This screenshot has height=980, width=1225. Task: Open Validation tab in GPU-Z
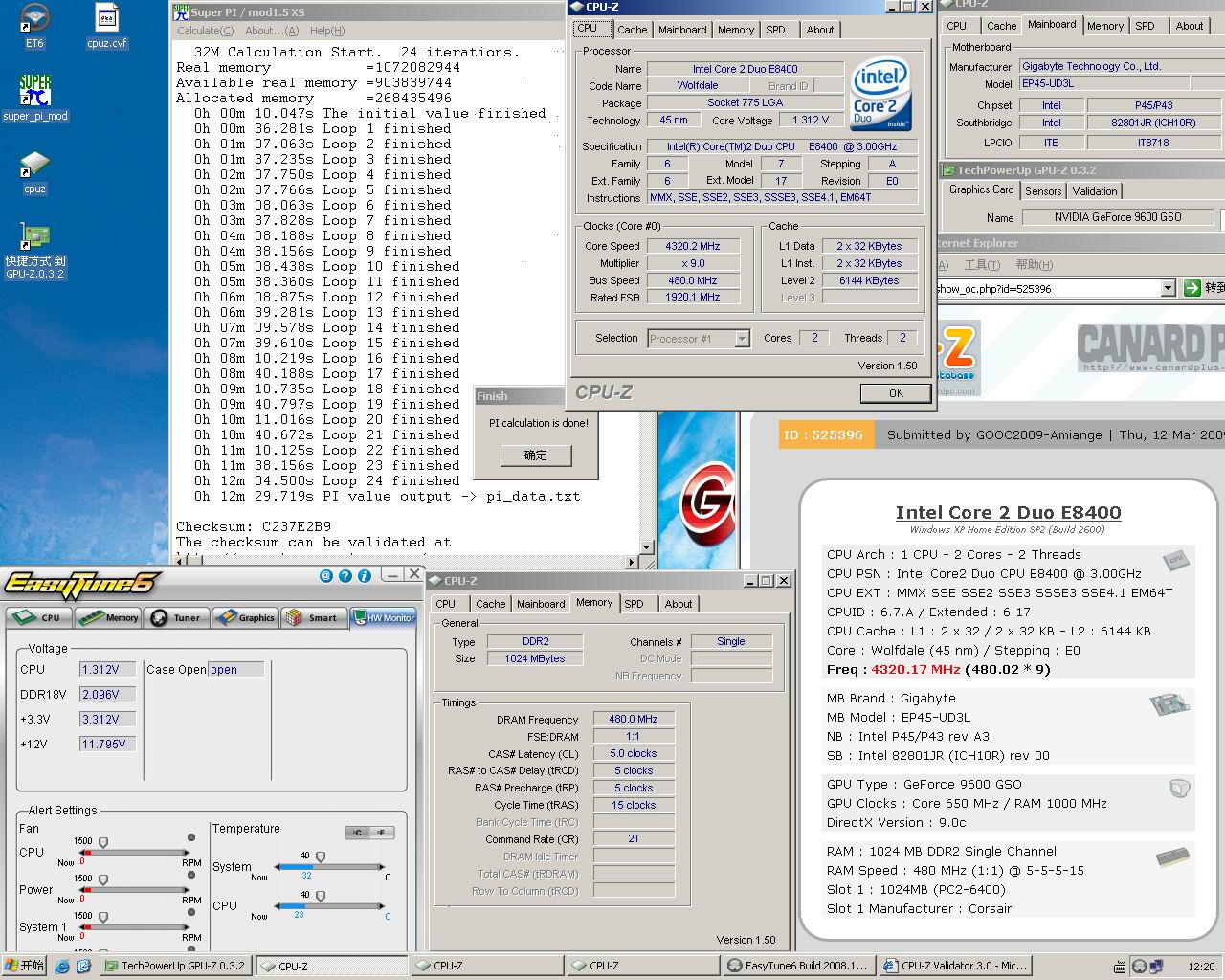(x=1095, y=191)
